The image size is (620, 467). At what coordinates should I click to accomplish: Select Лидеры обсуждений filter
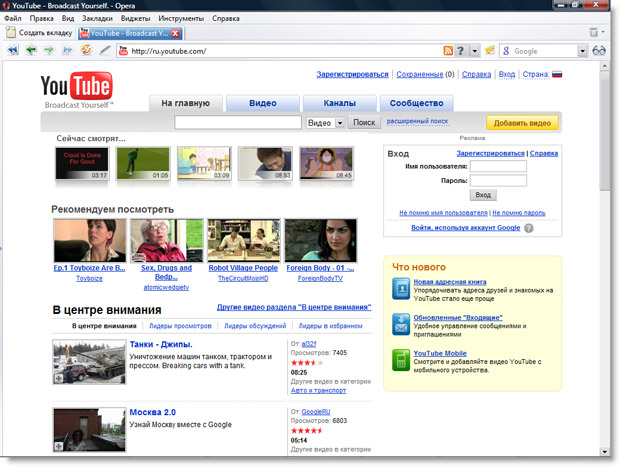pyautogui.click(x=255, y=326)
